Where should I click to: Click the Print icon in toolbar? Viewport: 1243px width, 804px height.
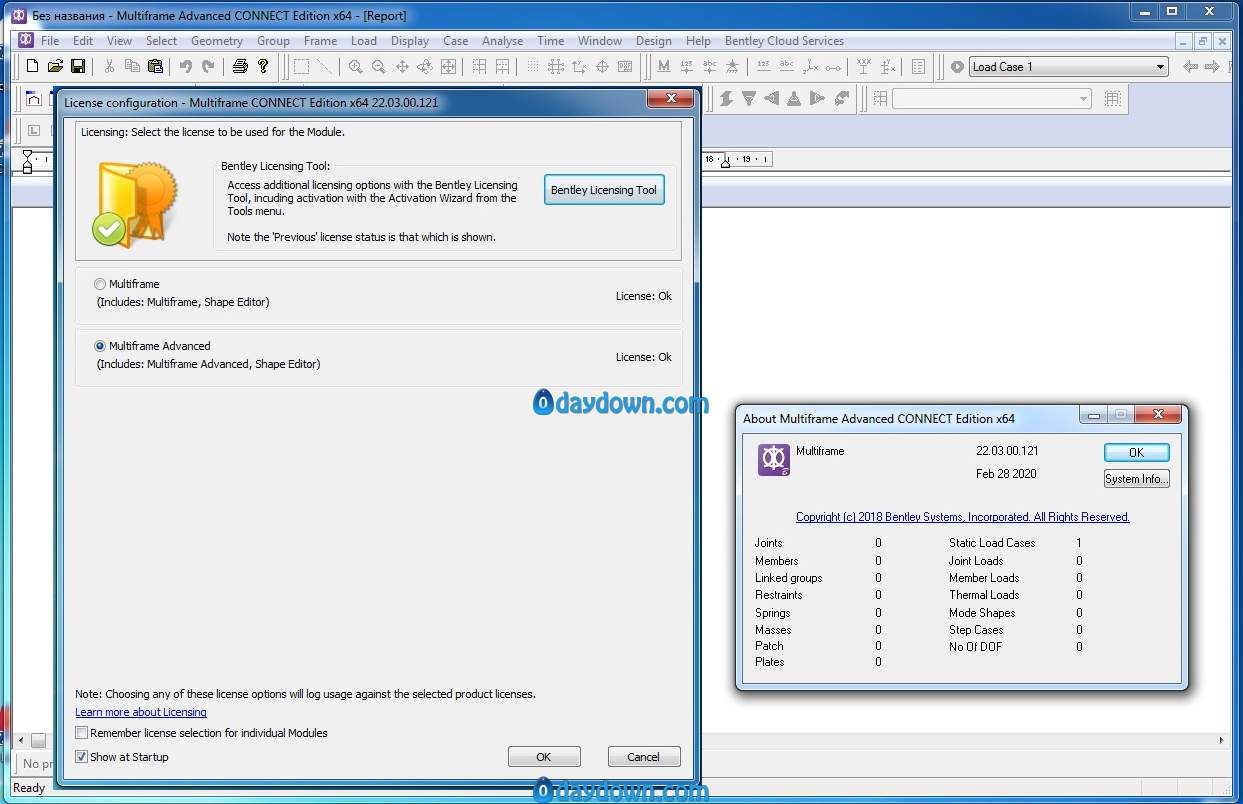(x=240, y=67)
